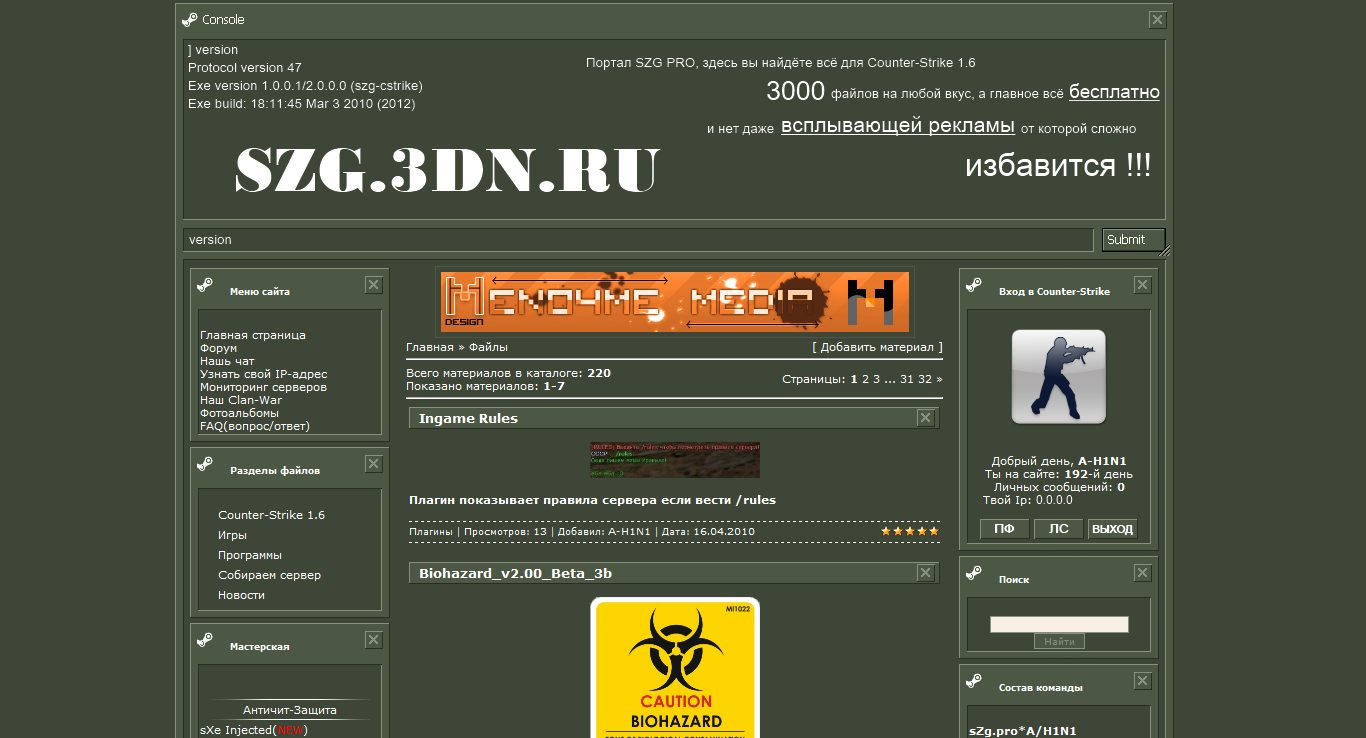
Task: Open FAQ(вопрос/ответ) link
Action: click(x=255, y=426)
